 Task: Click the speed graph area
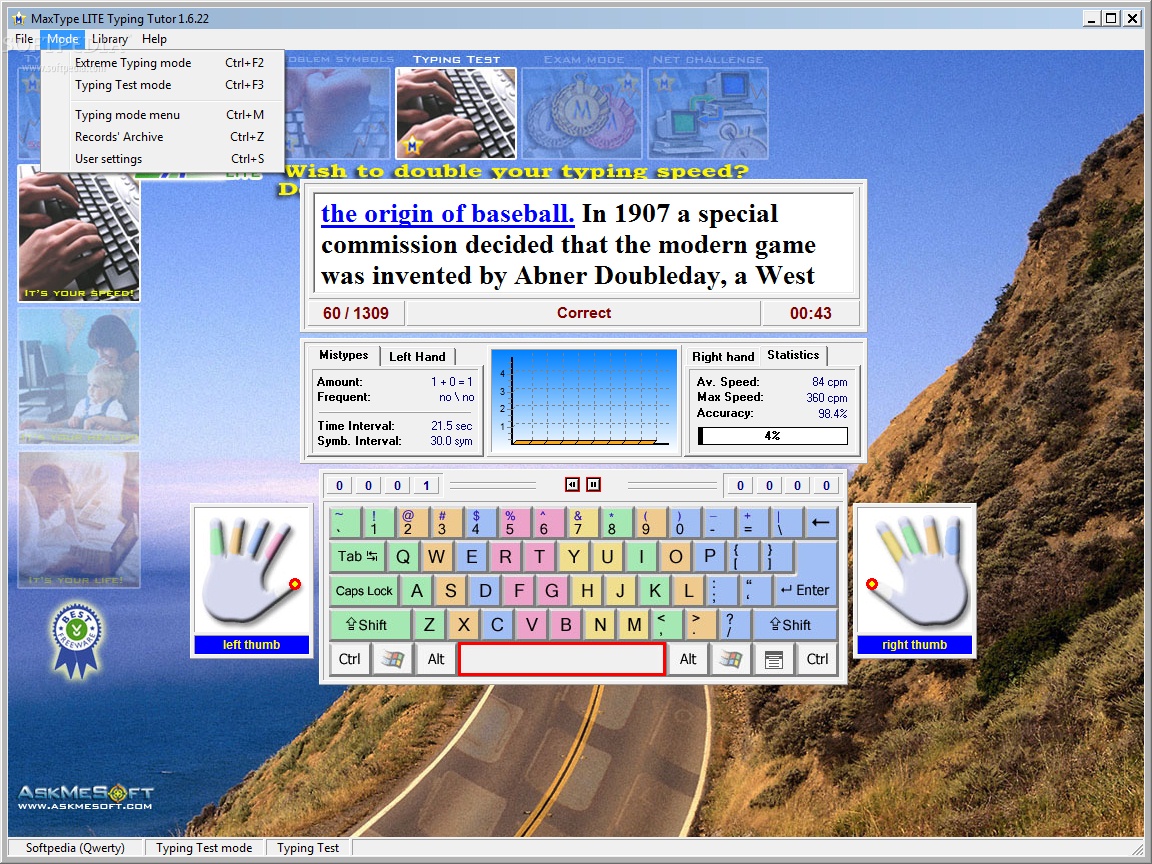pyautogui.click(x=583, y=399)
